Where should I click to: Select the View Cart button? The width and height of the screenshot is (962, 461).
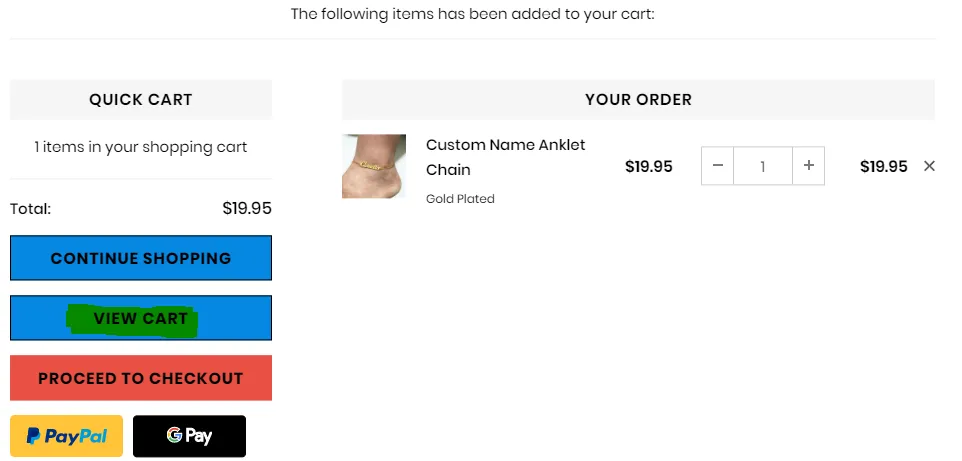click(140, 318)
